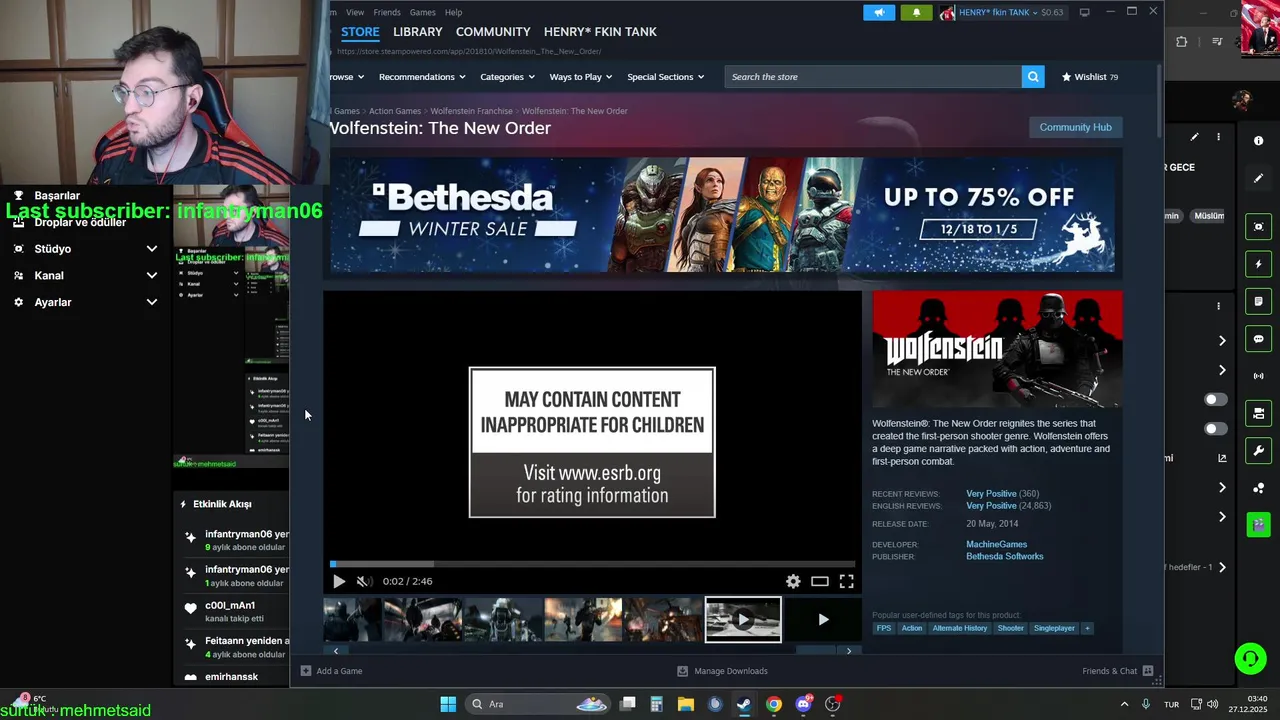The height and width of the screenshot is (720, 1280).
Task: Open the notes page sidebar icon
Action: click(x=1258, y=301)
